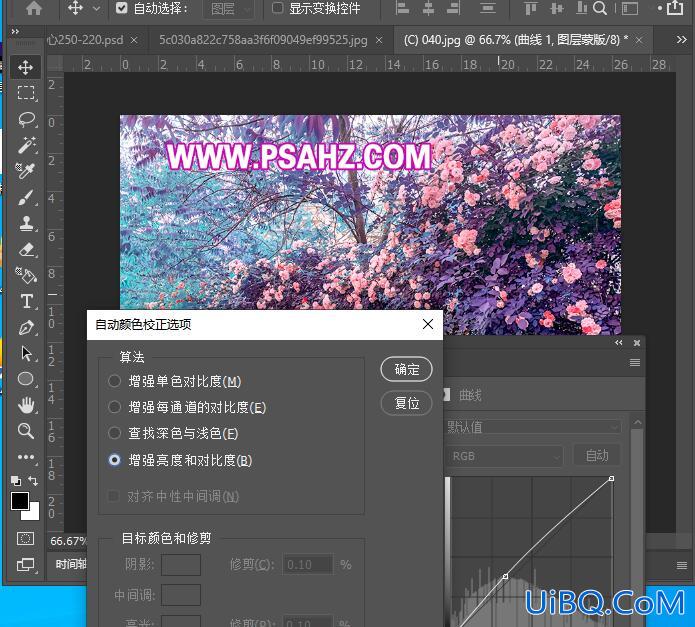The width and height of the screenshot is (695, 627).
Task: Select the Lasso tool
Action: click(26, 119)
